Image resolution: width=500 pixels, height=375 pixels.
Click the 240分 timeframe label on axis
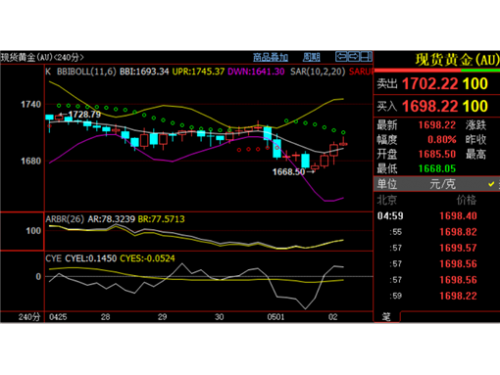pos(29,317)
